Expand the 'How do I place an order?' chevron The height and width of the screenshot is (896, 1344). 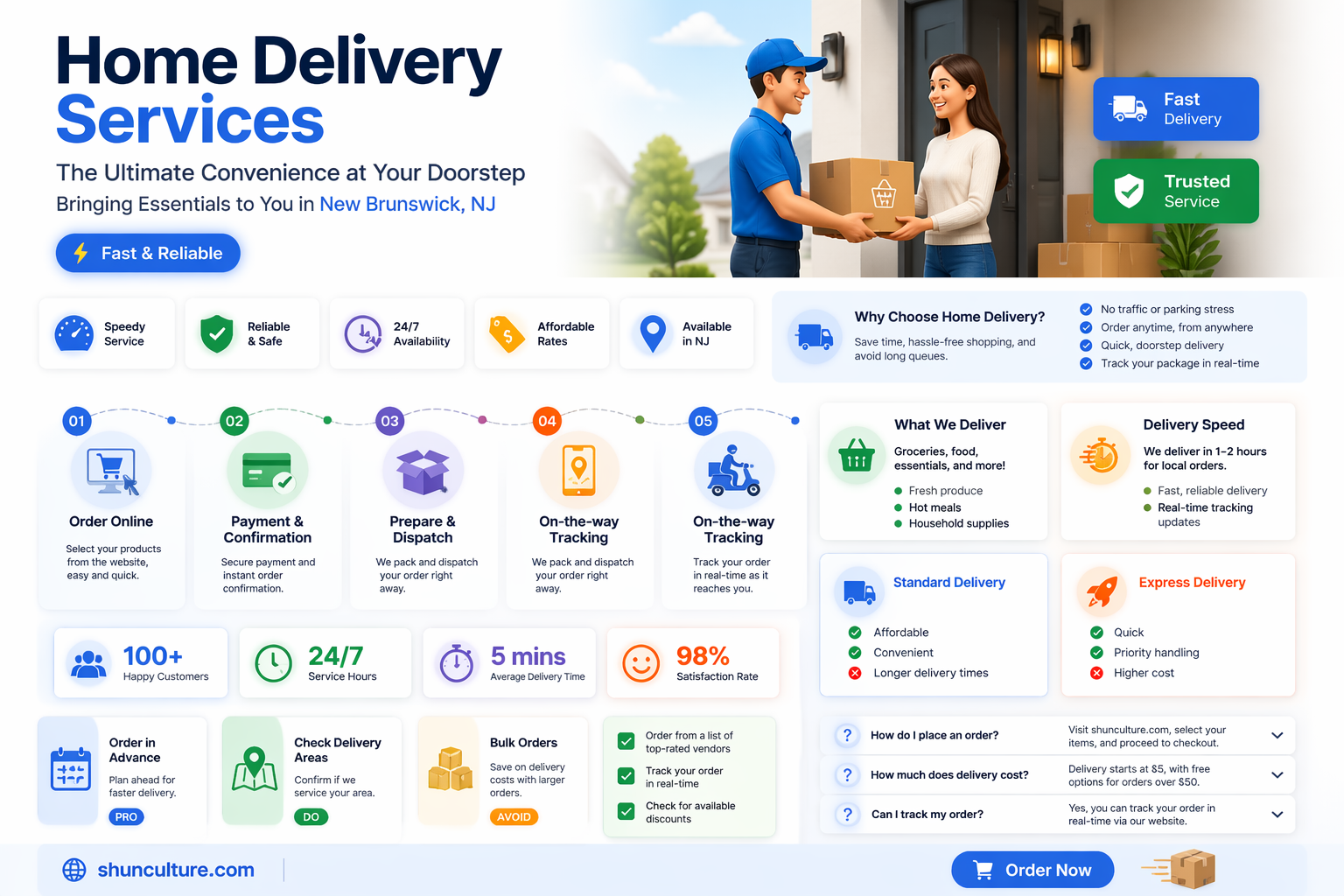coord(1277,735)
